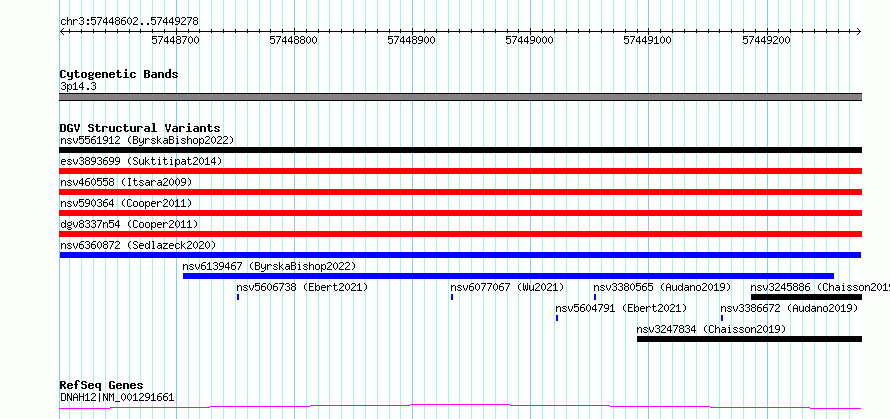Image resolution: width=890 pixels, height=419 pixels.
Task: Click the dgv8337n54 red variant bar
Action: pos(460,234)
